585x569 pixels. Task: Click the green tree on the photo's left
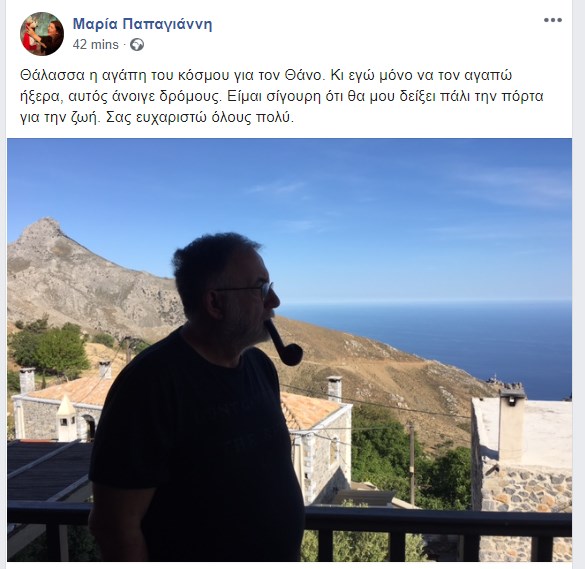(x=49, y=349)
